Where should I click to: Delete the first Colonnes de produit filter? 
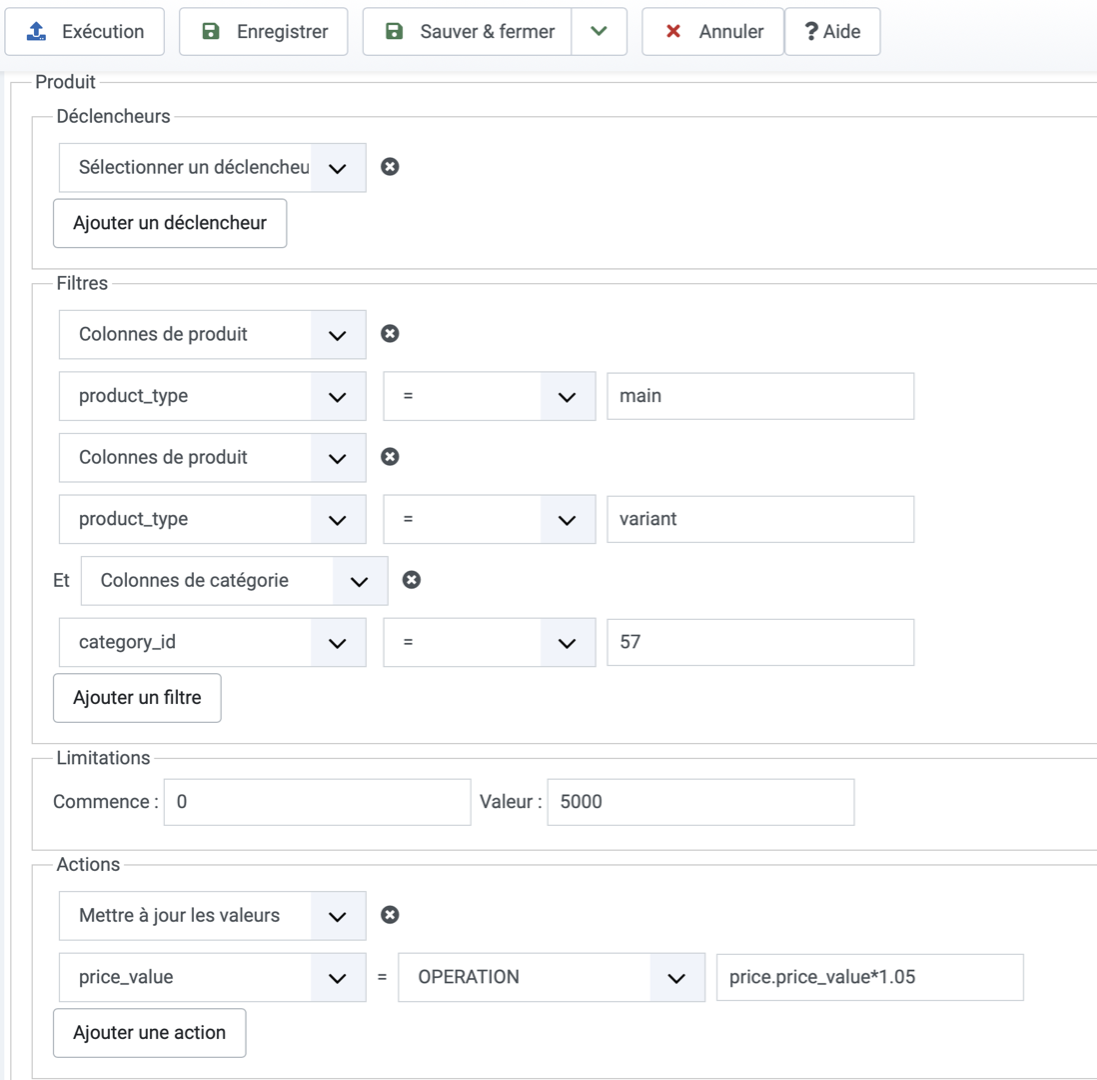coord(391,334)
